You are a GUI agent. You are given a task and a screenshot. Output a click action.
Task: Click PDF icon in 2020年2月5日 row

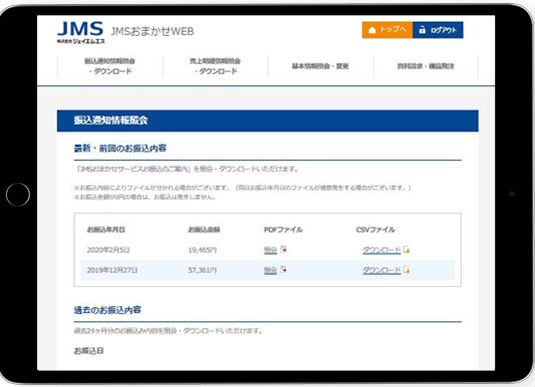284,249
